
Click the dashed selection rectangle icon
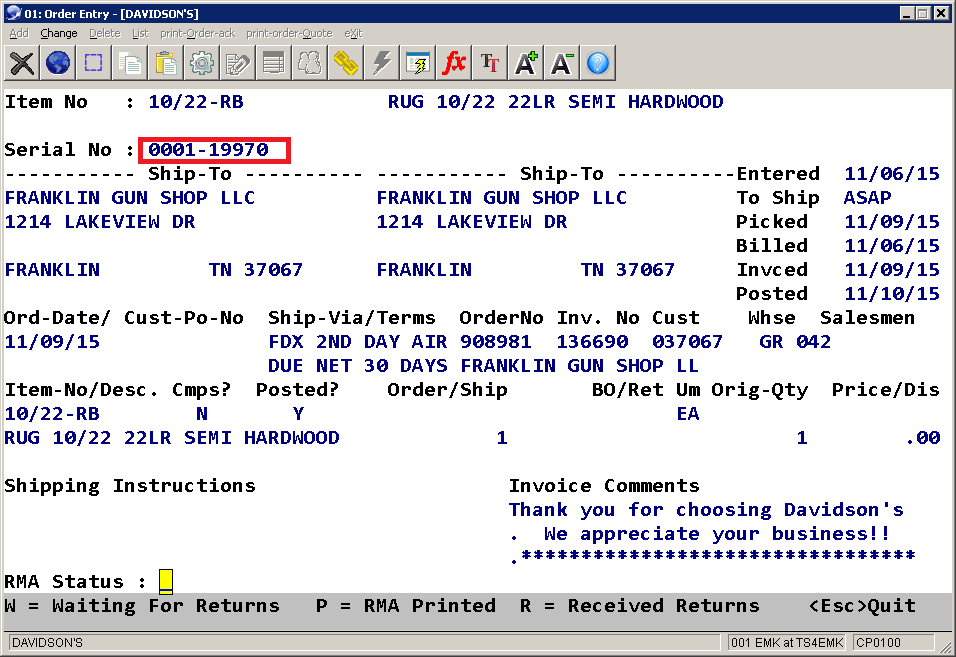click(94, 63)
